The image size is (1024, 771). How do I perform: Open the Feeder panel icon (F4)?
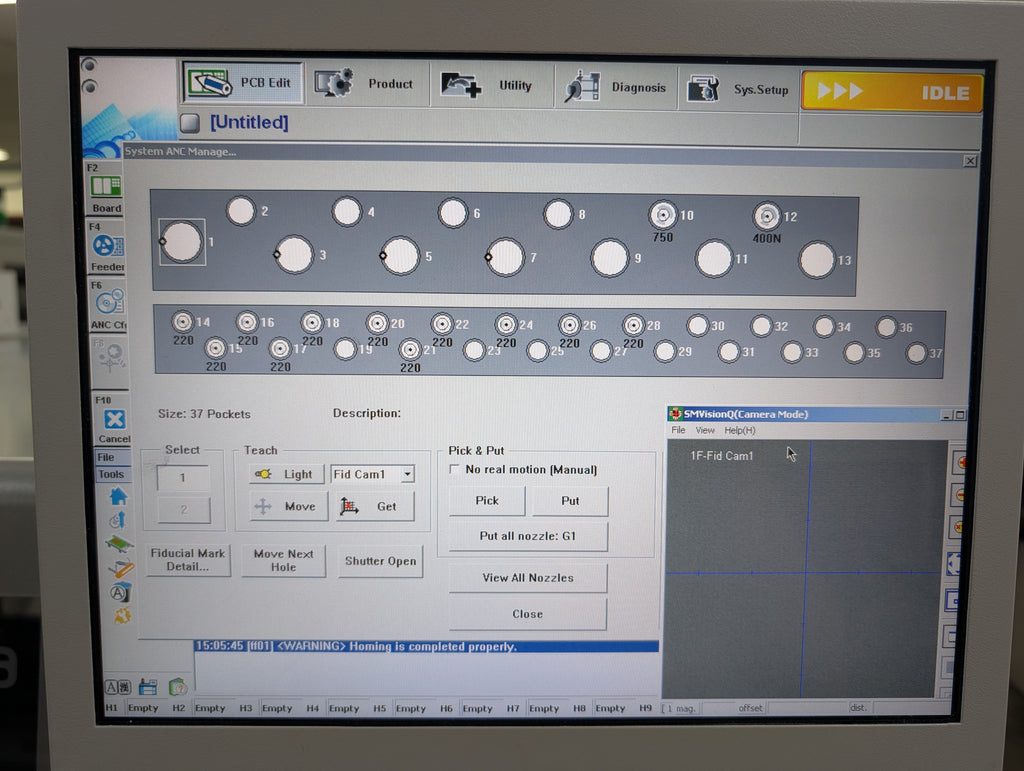tap(108, 246)
